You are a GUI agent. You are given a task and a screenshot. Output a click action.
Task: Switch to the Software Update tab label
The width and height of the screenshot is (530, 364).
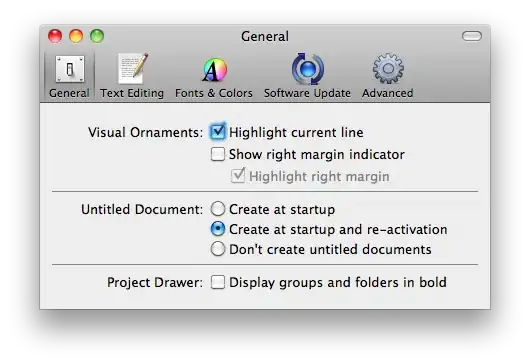[x=307, y=93]
